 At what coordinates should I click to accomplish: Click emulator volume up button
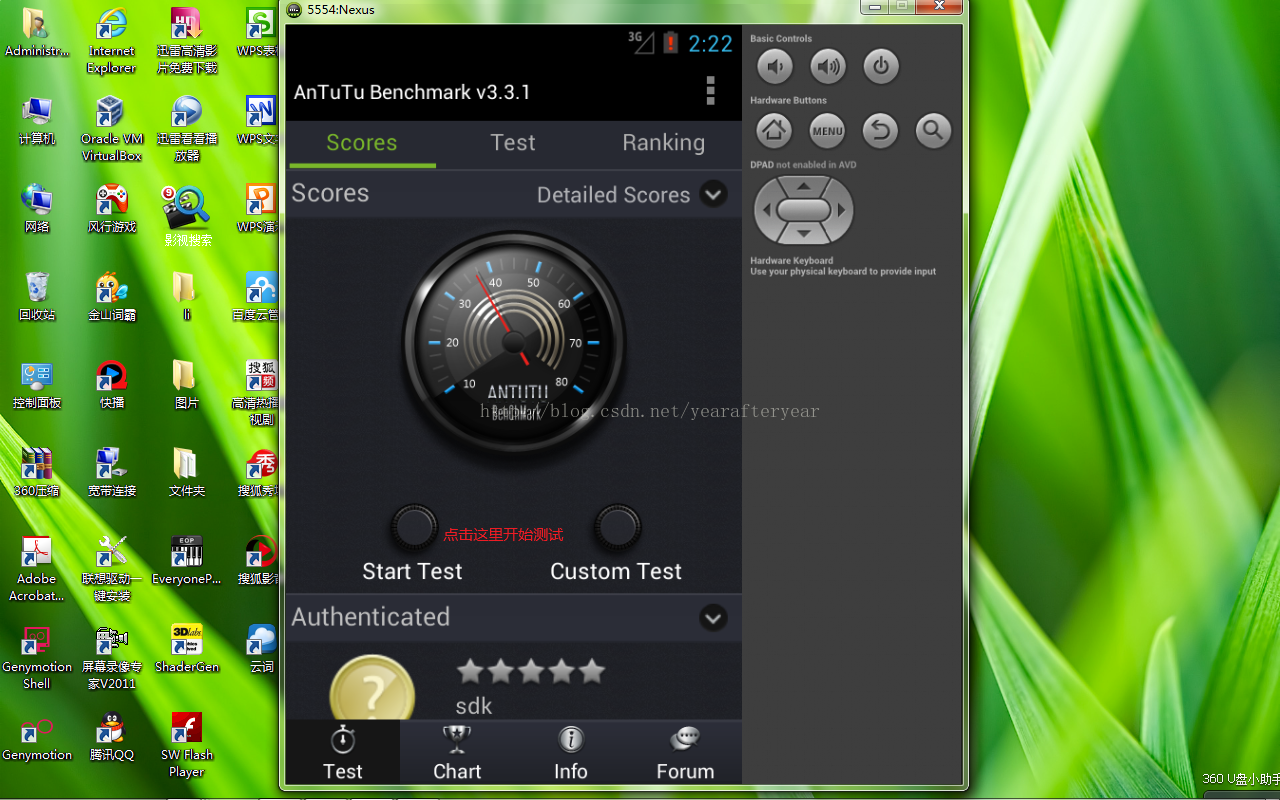(828, 67)
